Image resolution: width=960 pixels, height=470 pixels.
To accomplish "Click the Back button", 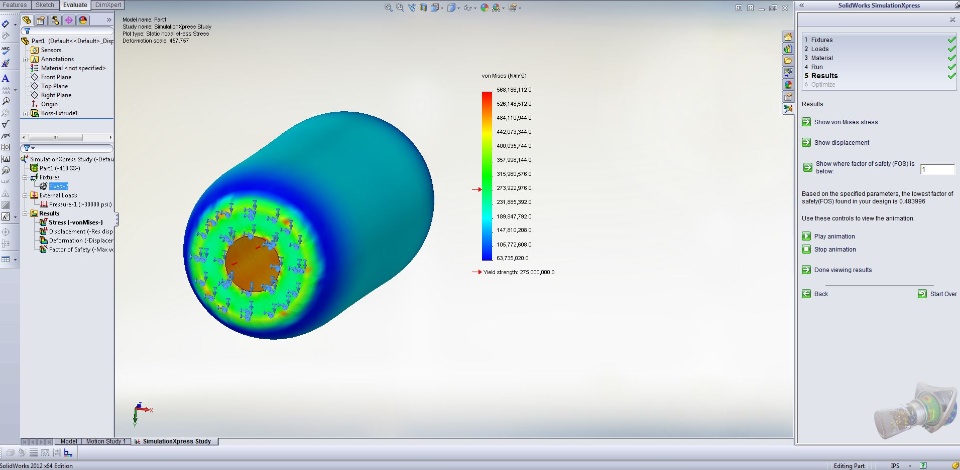I will 815,294.
